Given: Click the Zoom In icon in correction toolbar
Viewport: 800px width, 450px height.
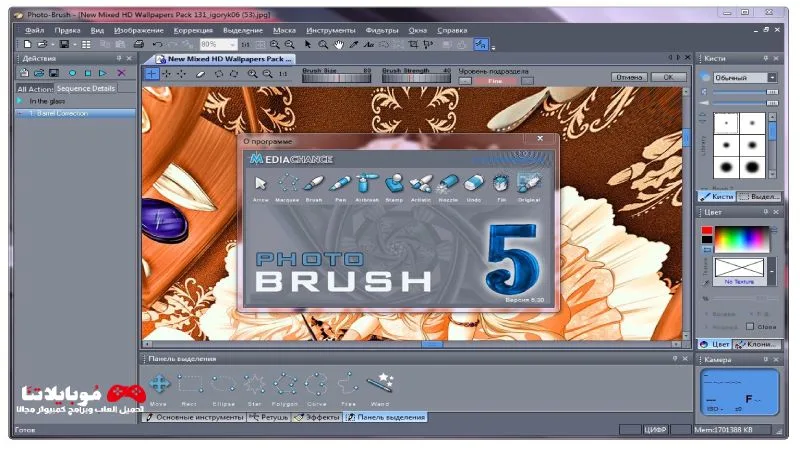Looking at the screenshot, I should (x=253, y=74).
